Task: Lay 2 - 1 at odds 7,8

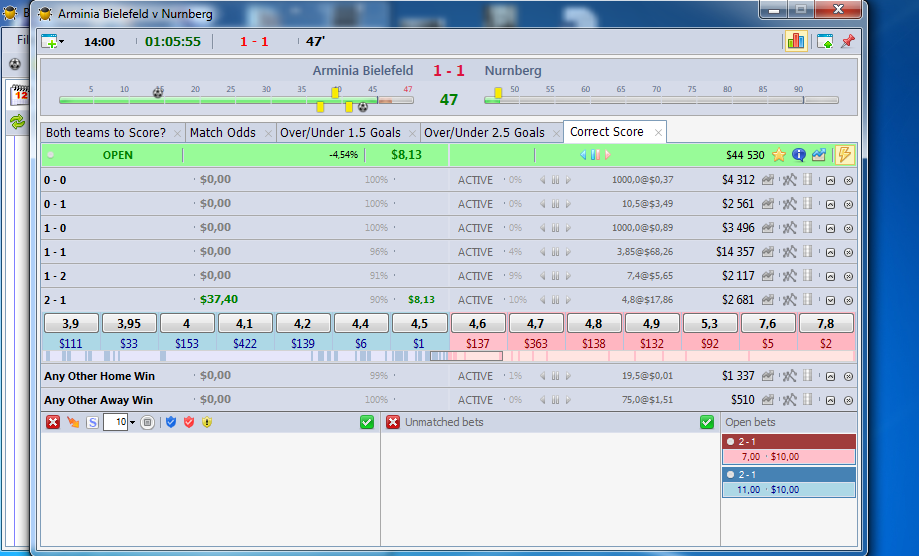Action: 826,323
